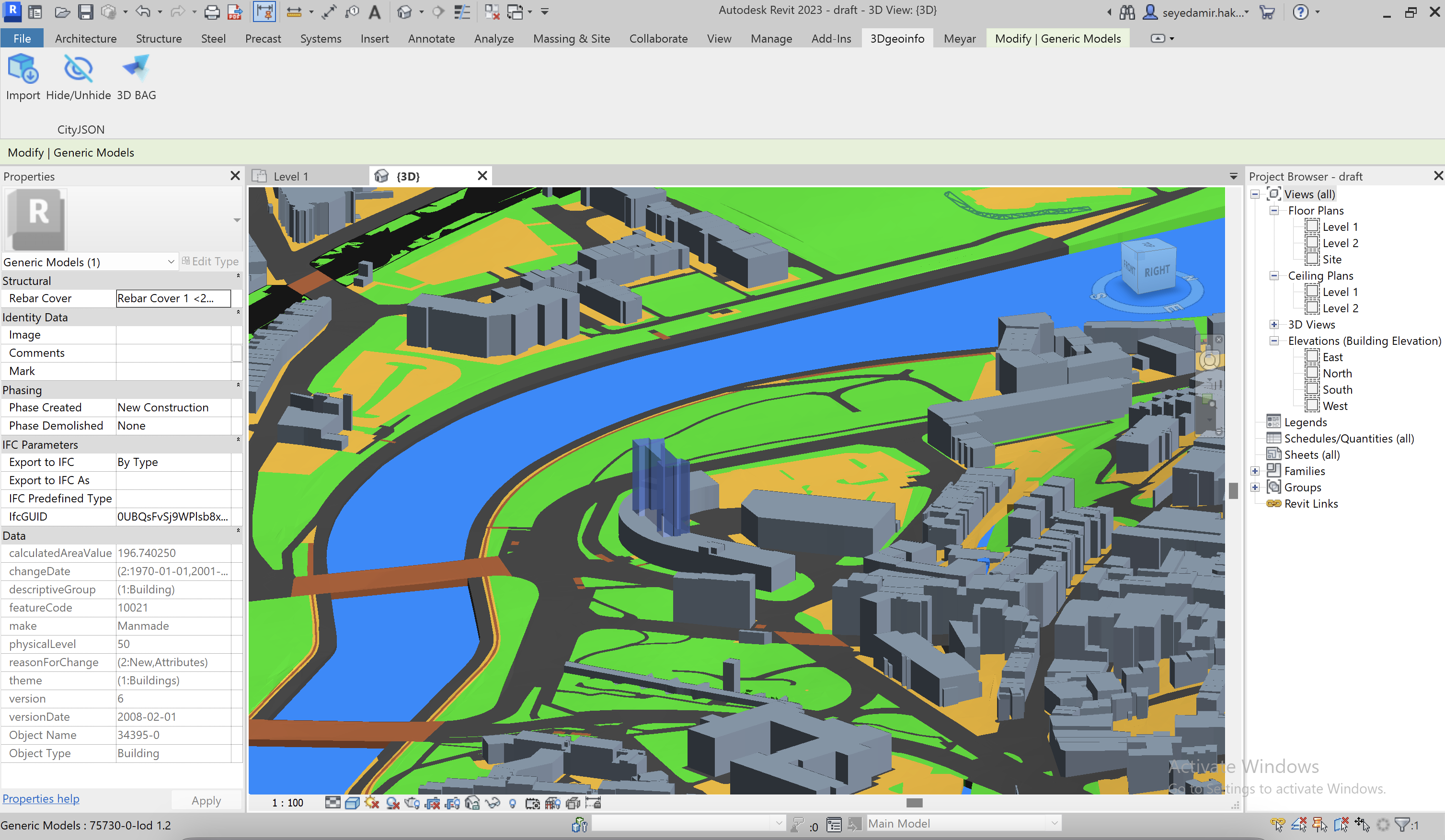This screenshot has height=840, width=1445.
Task: Select the Text tool letter A
Action: click(x=375, y=11)
